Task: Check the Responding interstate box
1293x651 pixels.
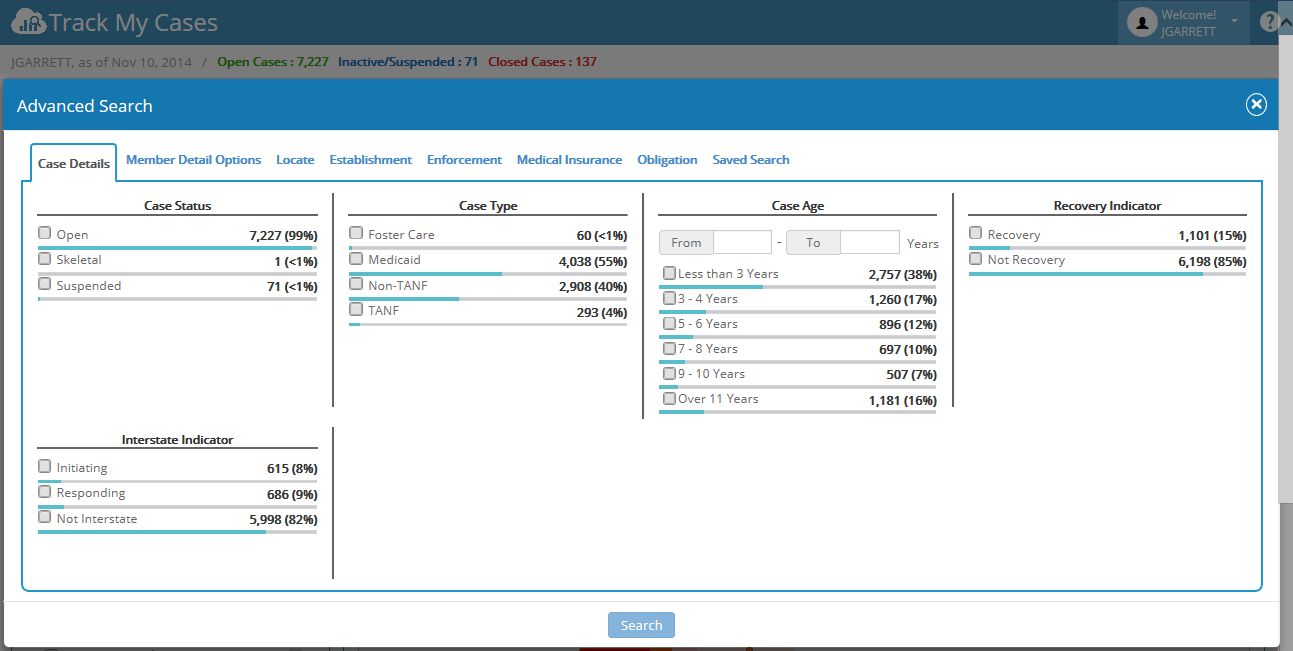Action: pos(44,491)
